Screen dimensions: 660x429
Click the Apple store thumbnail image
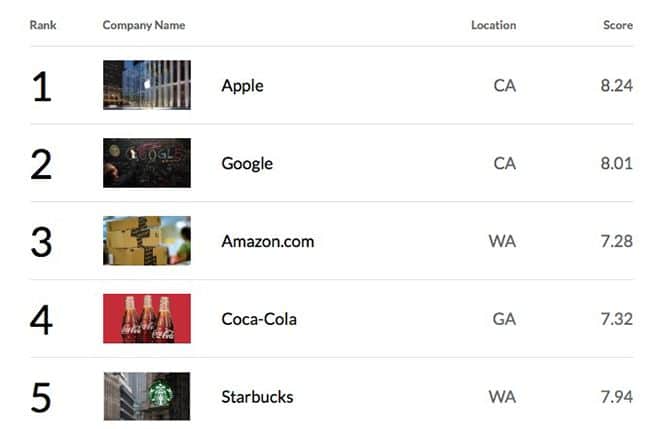pyautogui.click(x=146, y=85)
